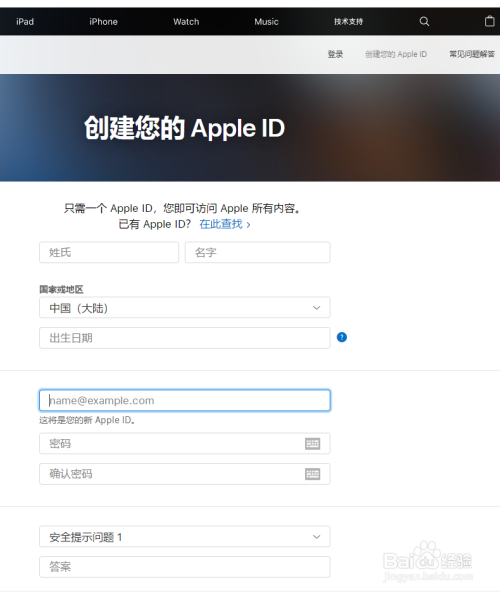
Task: Select the 创建您的 Apple ID tab
Action: (x=396, y=54)
